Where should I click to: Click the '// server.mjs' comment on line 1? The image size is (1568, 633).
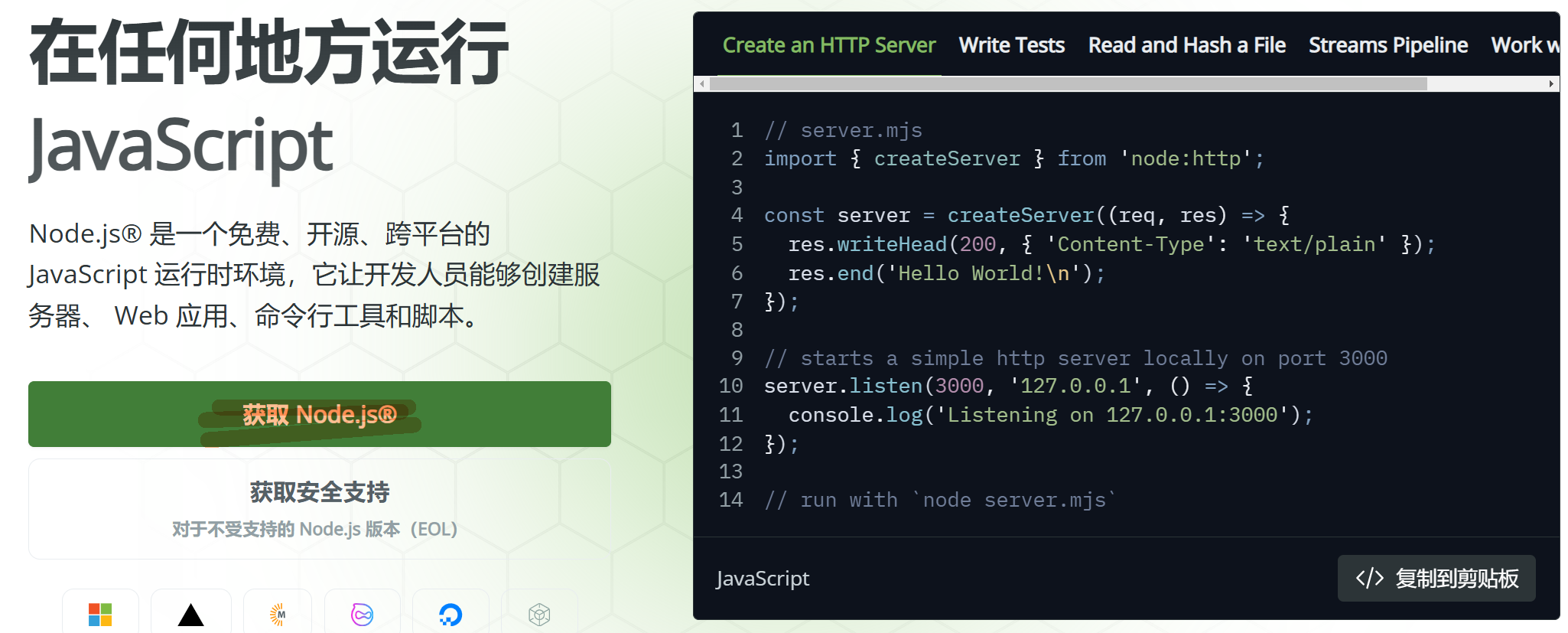pos(843,131)
